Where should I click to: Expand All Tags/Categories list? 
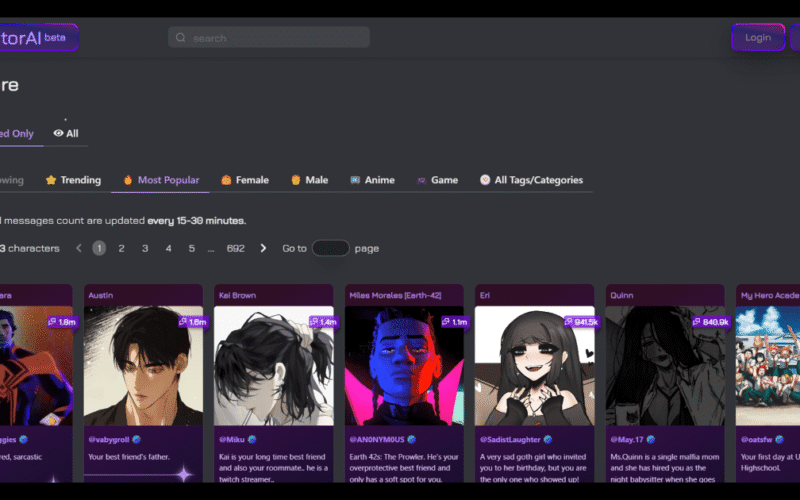(x=530, y=180)
